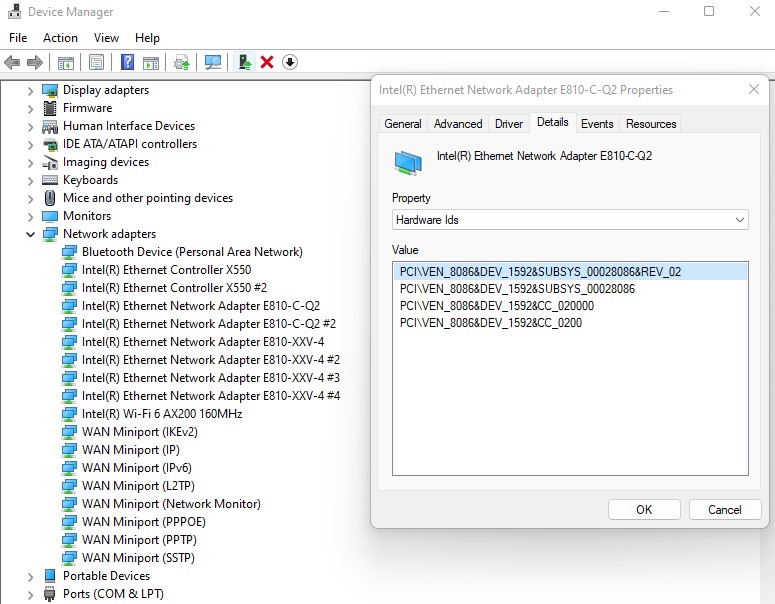Close the E810-C-Q2 Properties dialog
The height and width of the screenshot is (604, 775).
[x=754, y=89]
